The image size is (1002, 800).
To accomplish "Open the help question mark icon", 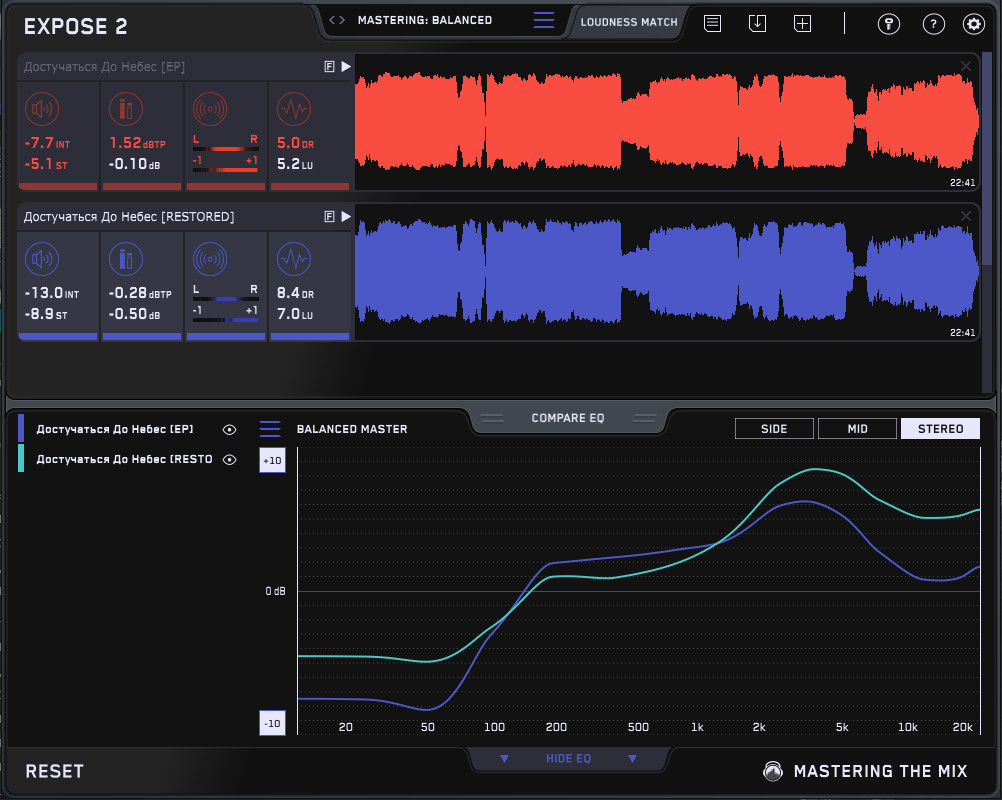I will 932,24.
